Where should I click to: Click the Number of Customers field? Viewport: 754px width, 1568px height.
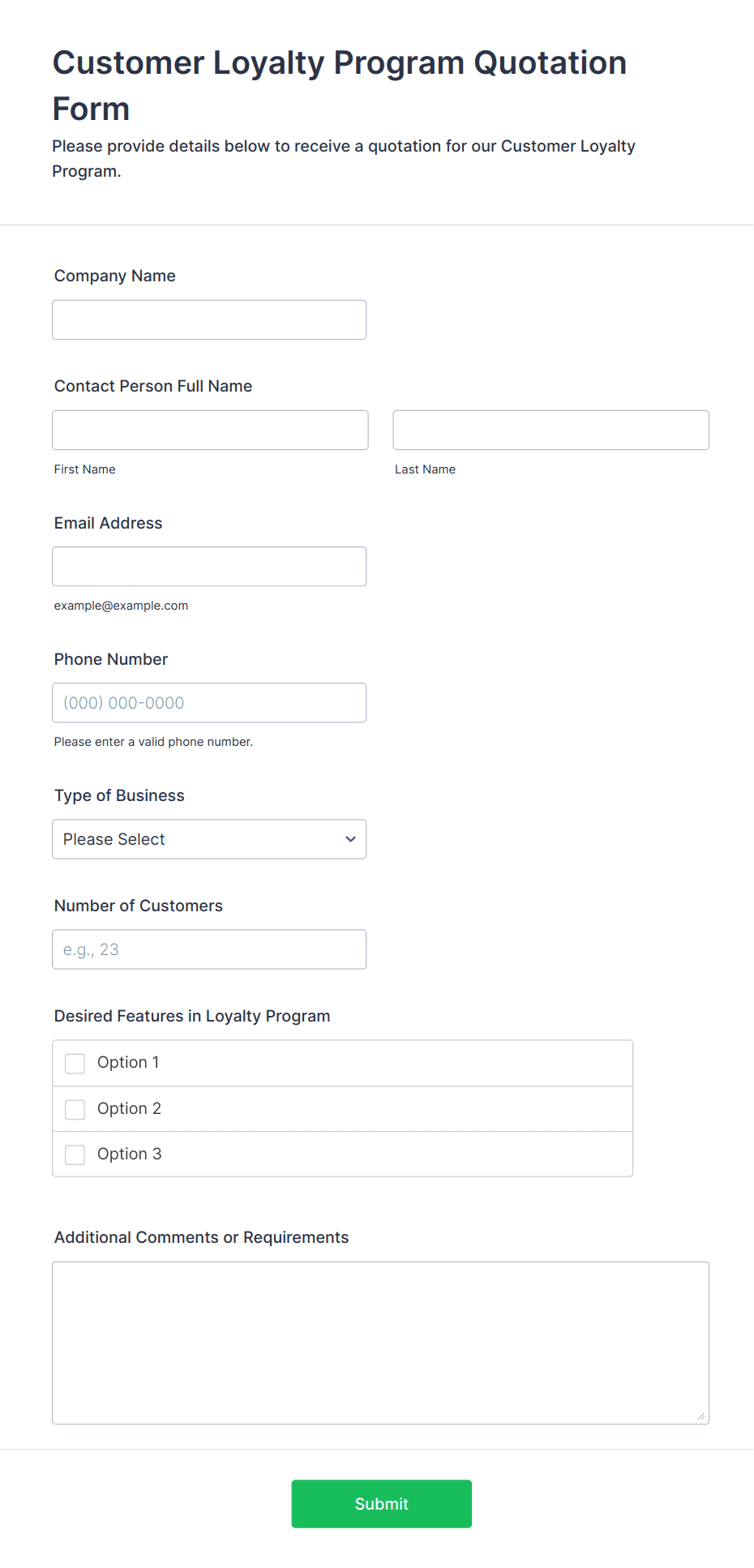pos(209,949)
